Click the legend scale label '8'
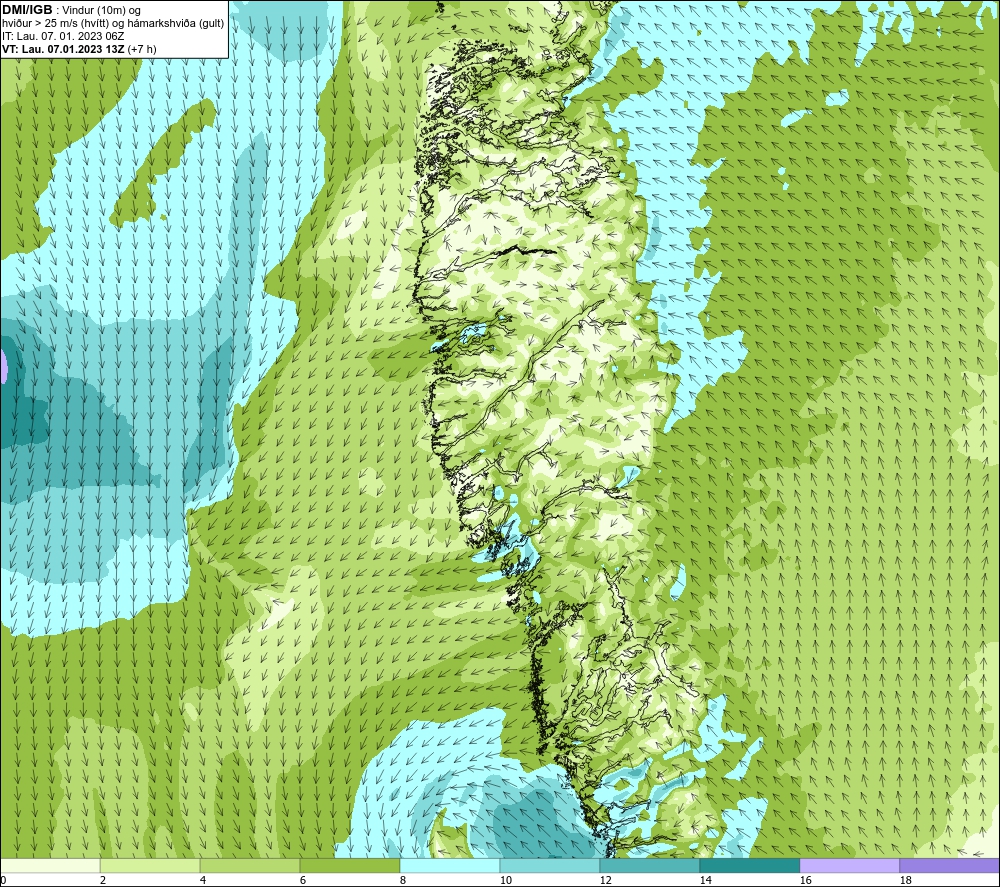 coord(403,880)
